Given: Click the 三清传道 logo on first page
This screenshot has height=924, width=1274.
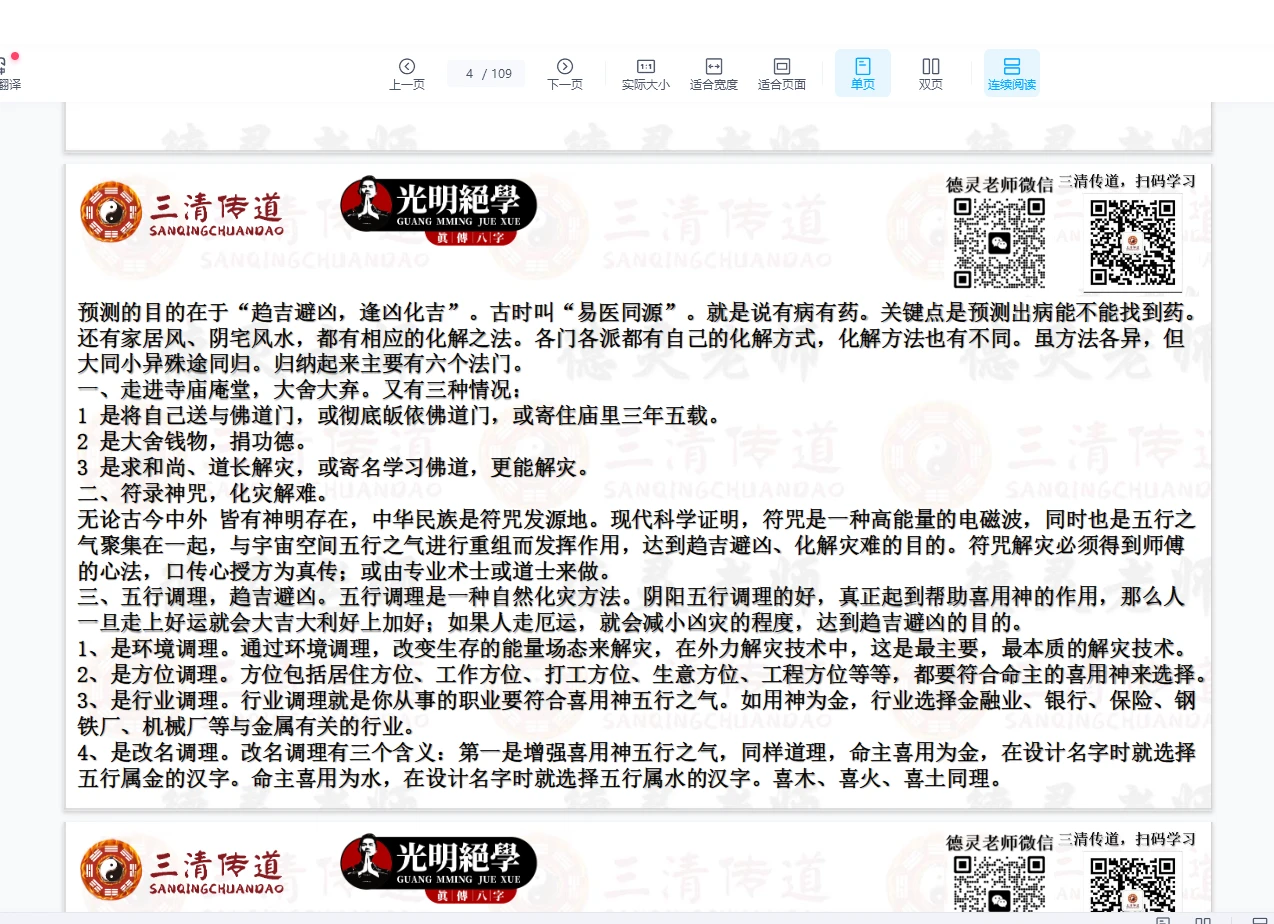Looking at the screenshot, I should 182,213.
